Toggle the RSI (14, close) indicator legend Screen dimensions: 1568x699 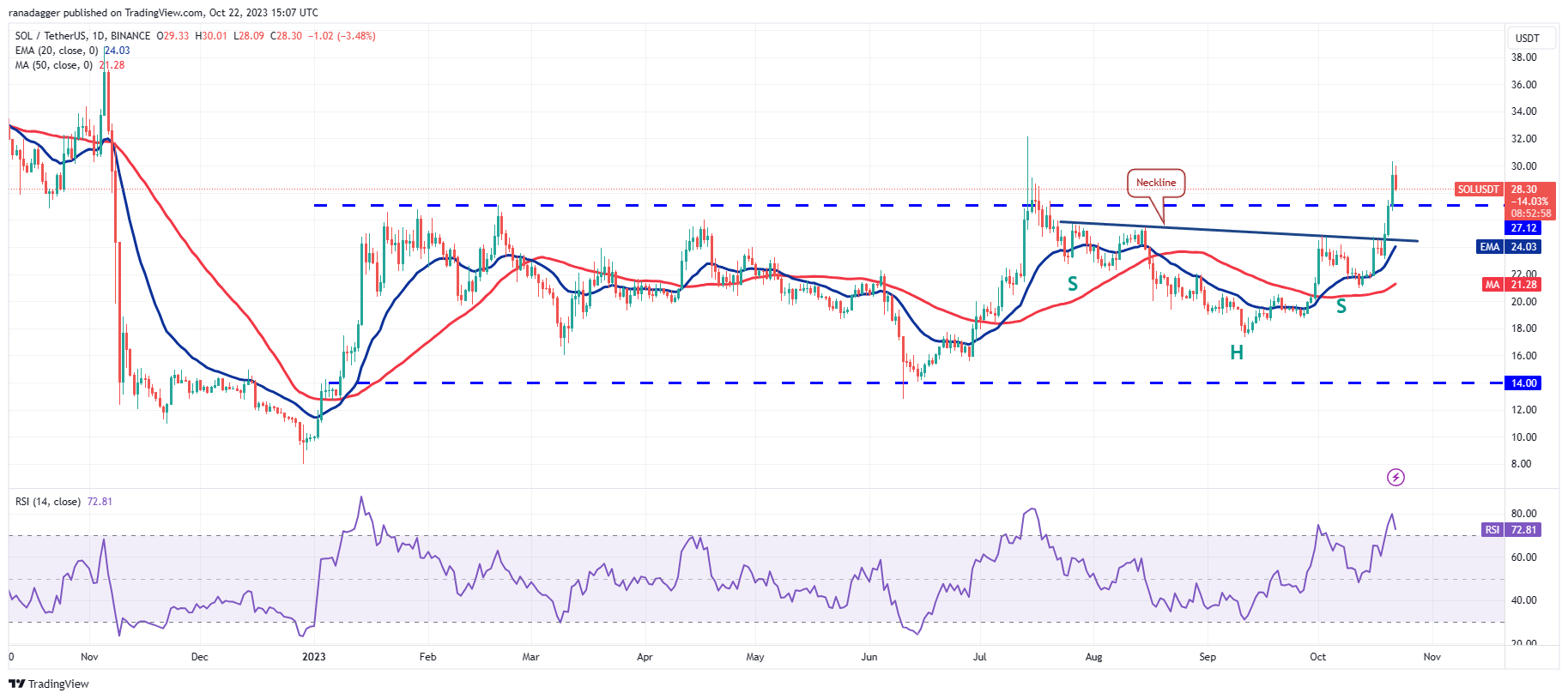pyautogui.click(x=48, y=502)
